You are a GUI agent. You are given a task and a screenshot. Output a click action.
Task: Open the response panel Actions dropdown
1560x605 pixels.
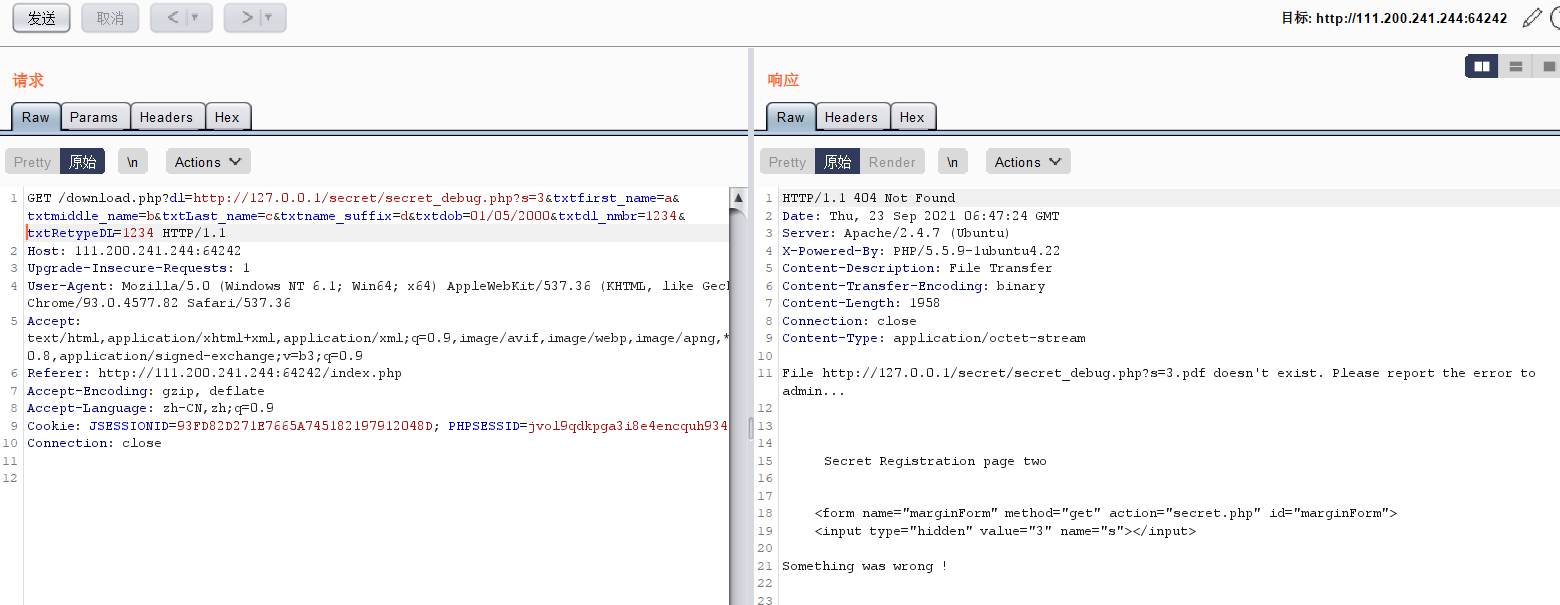[x=1028, y=162]
